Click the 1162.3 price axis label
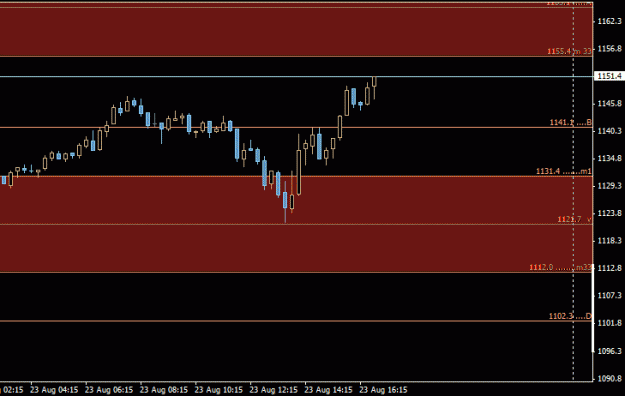Image resolution: width=625 pixels, height=396 pixels. [x=609, y=21]
